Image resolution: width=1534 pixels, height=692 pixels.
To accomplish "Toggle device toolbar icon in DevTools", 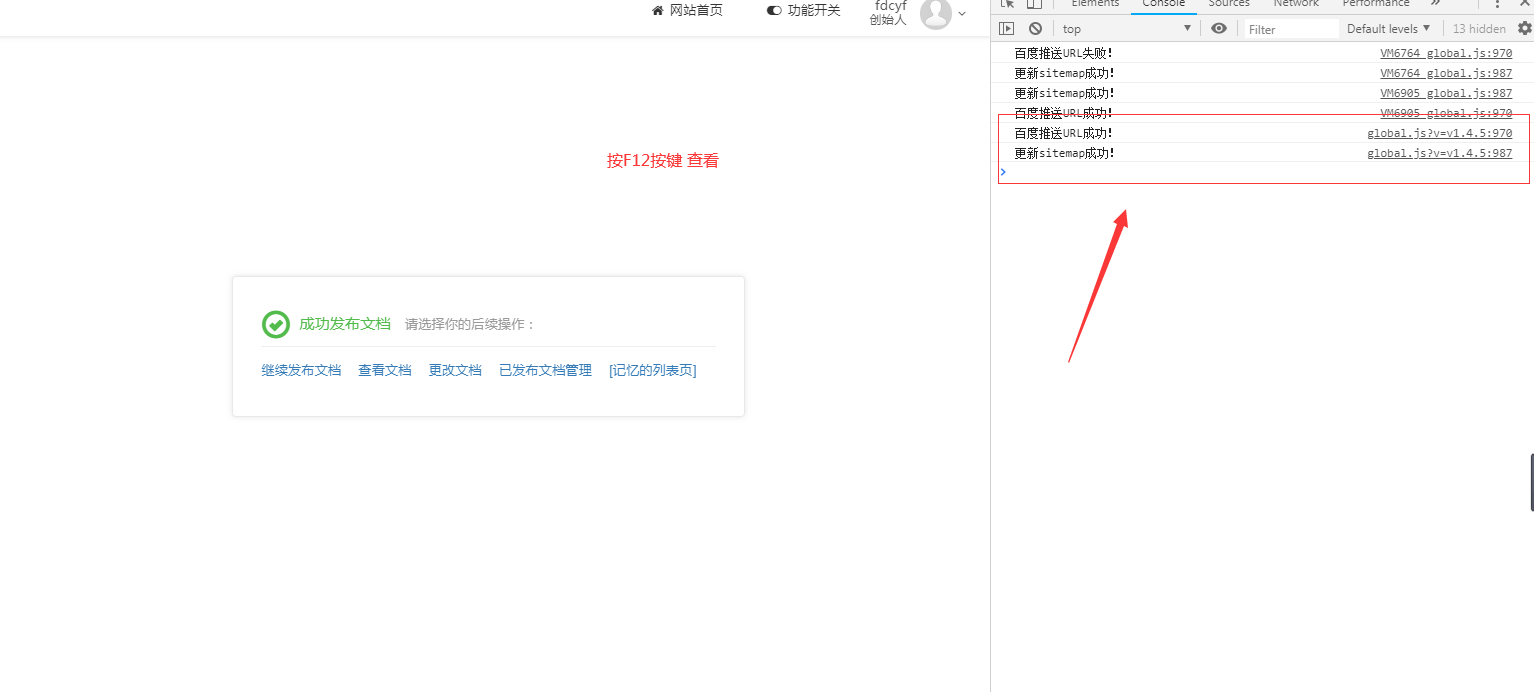I will coord(1035,4).
